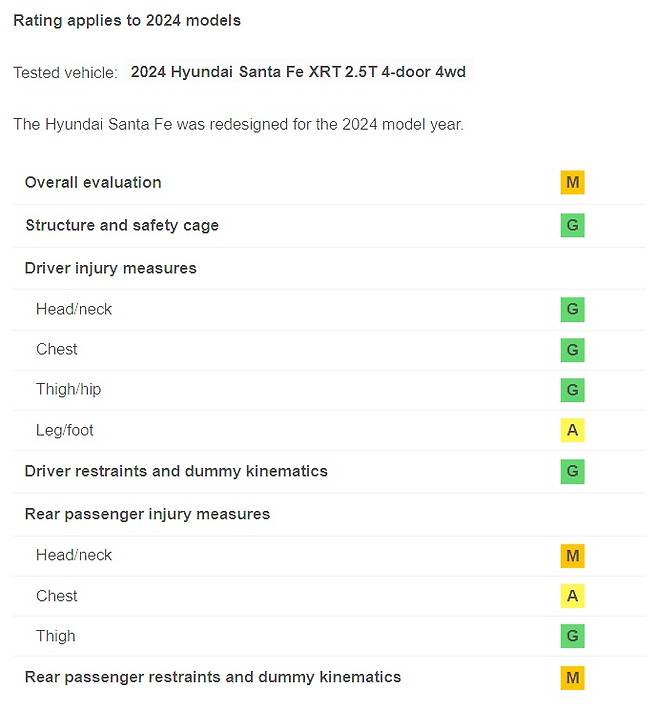This screenshot has height=709, width=658.
Task: Click the Leg/foot A rating badge
Action: tap(572, 431)
